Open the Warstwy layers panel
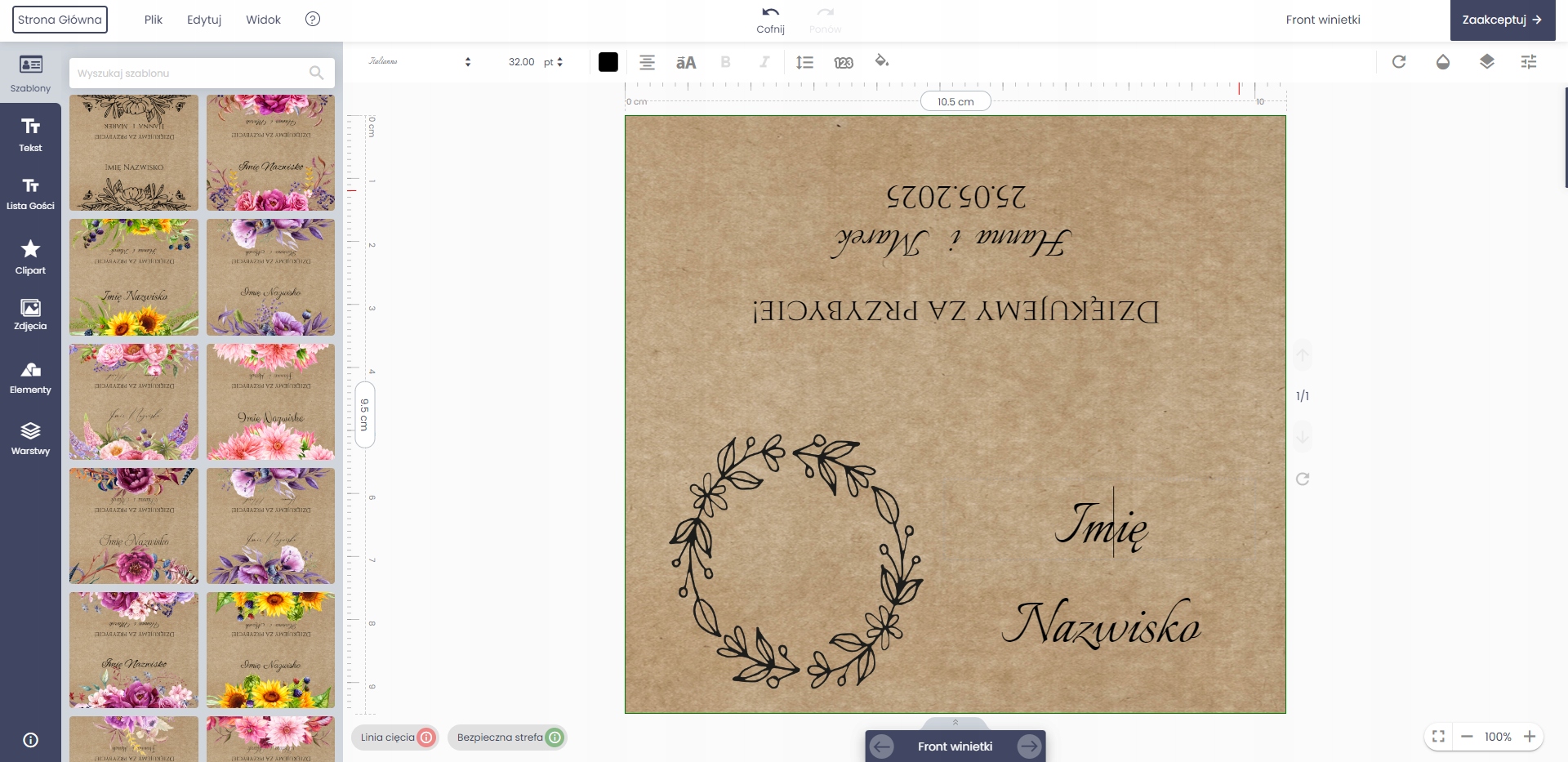 30,439
